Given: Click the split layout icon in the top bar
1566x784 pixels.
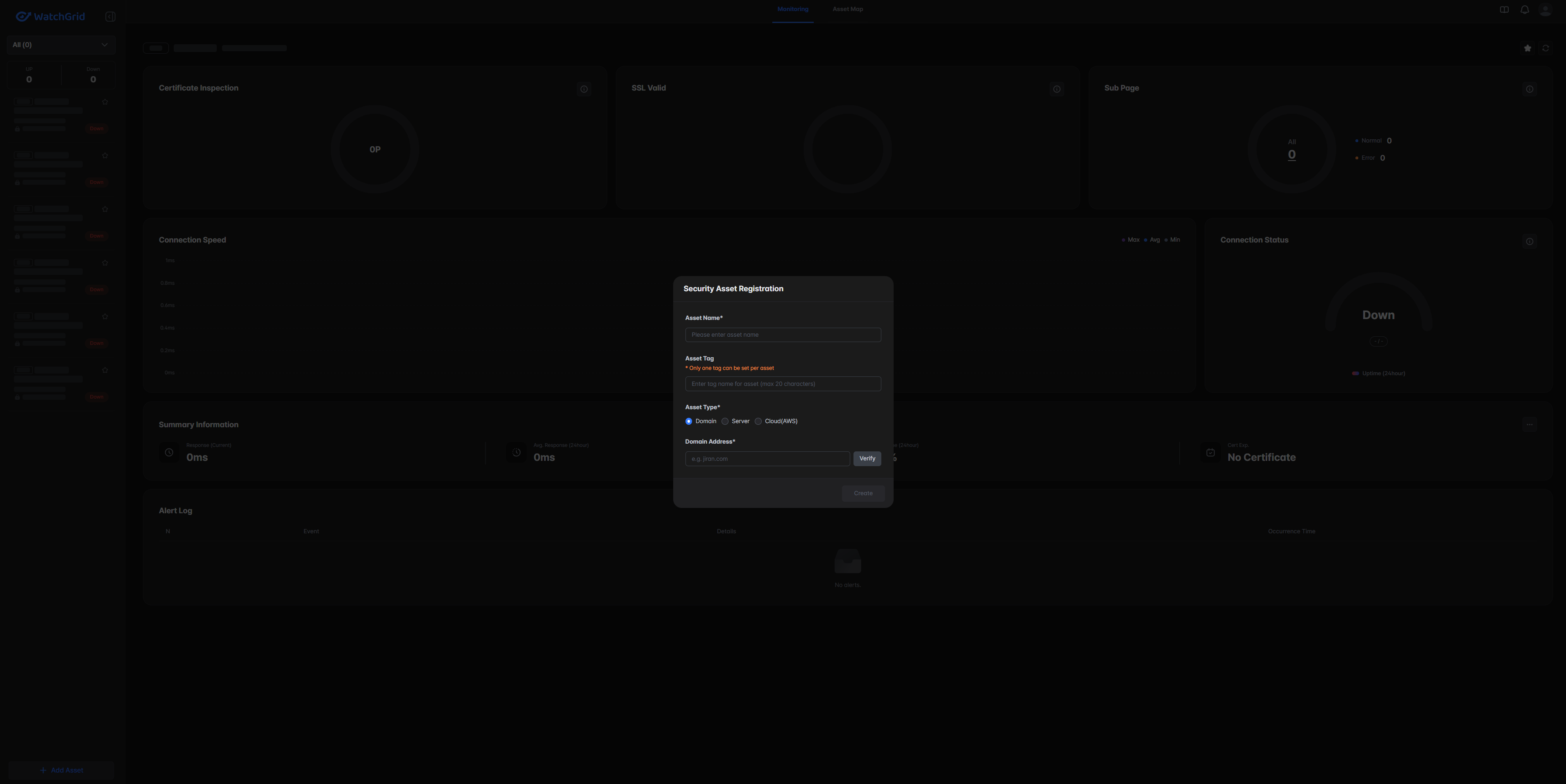Looking at the screenshot, I should (x=1504, y=10).
